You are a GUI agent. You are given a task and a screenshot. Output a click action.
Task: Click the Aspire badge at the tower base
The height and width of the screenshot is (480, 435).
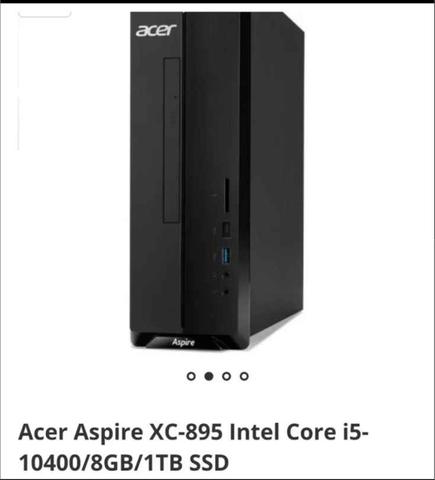tap(183, 342)
